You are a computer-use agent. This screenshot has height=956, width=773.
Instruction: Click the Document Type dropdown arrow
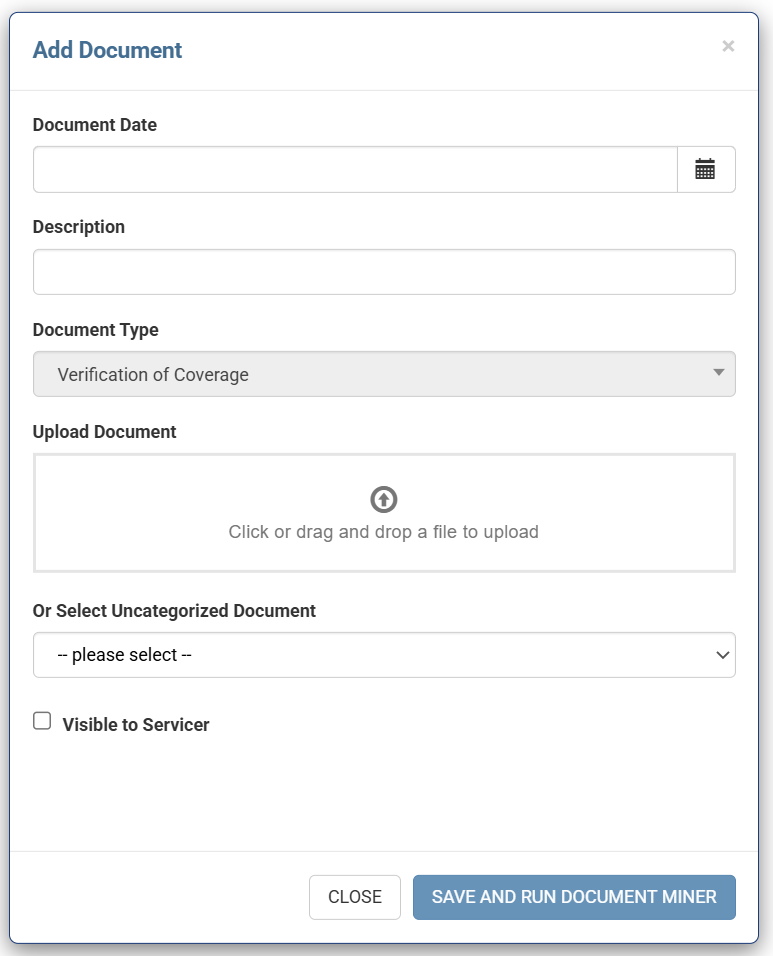tap(718, 373)
